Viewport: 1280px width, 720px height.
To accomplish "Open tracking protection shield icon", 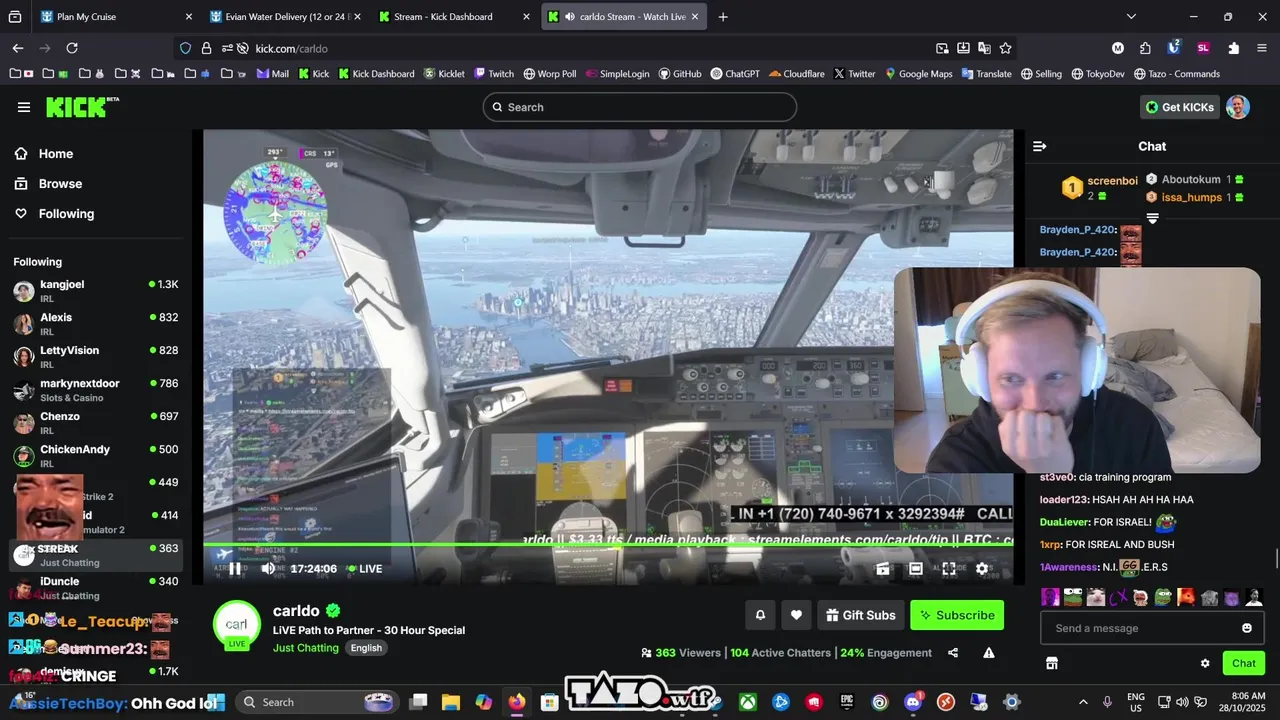I will point(185,48).
